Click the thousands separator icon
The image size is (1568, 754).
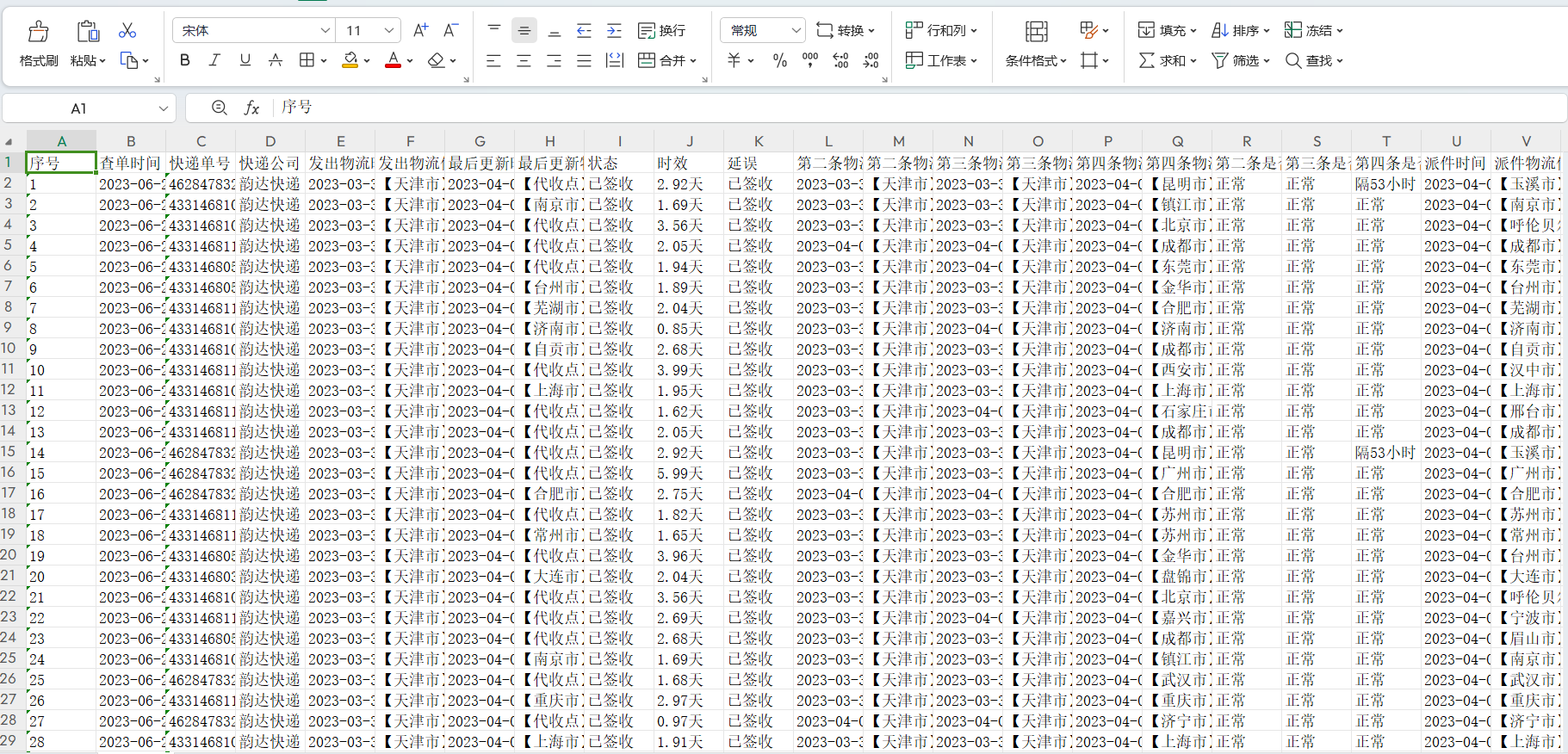[x=810, y=60]
